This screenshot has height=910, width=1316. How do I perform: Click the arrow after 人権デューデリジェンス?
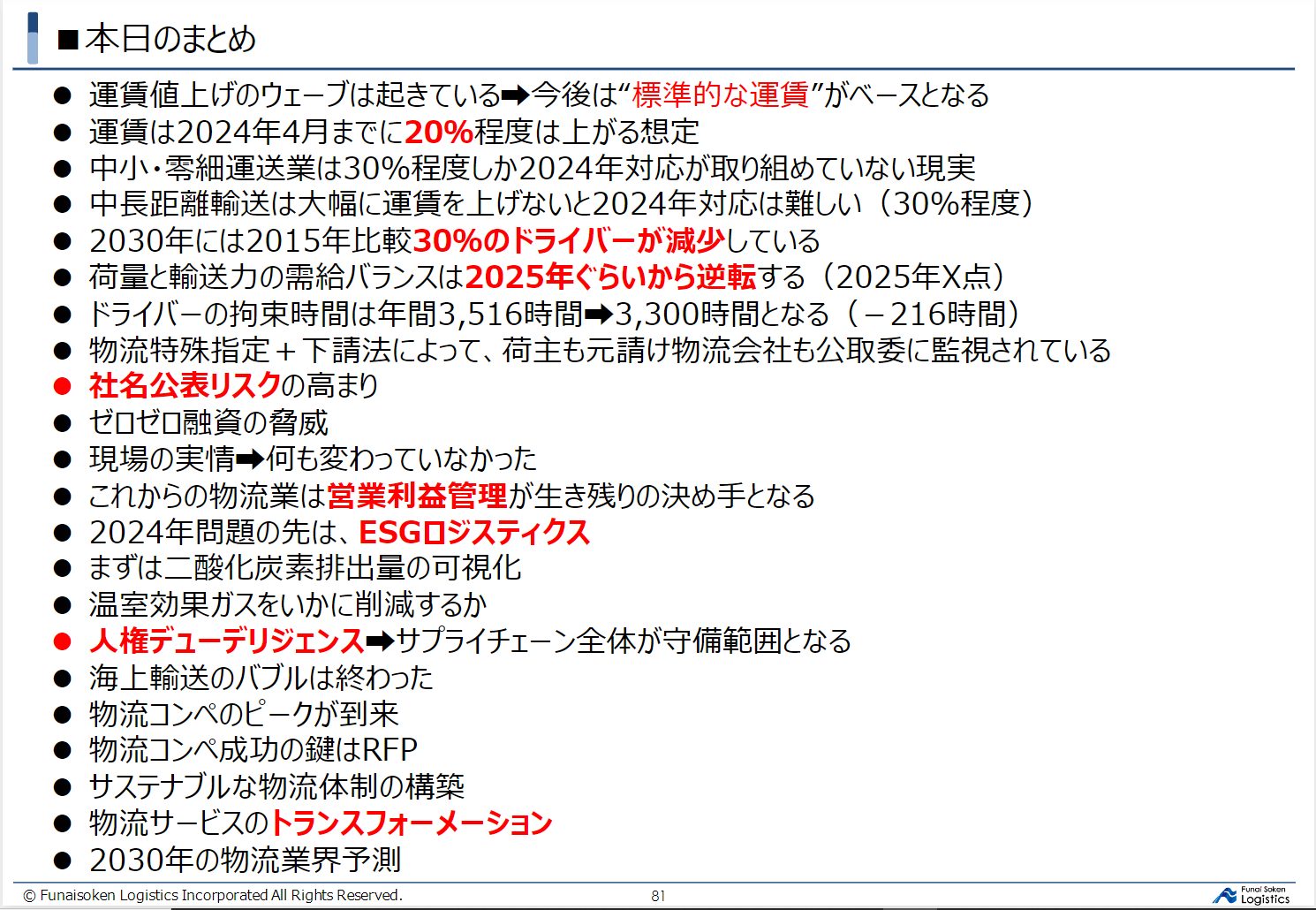coord(380,641)
